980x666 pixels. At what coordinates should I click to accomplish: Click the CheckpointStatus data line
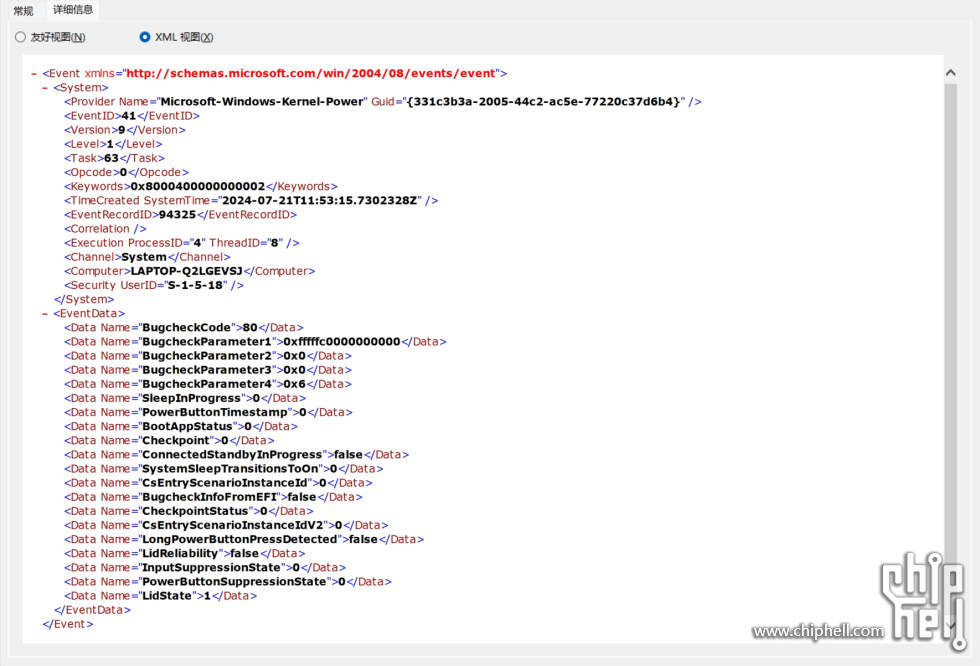[x=189, y=511]
